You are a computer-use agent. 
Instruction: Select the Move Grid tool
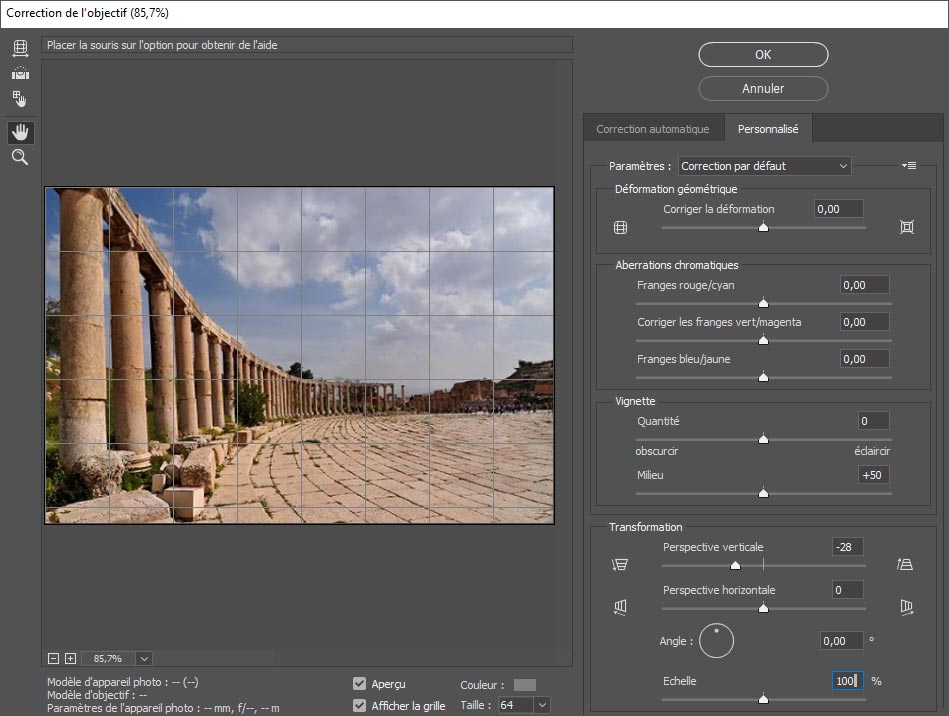pyautogui.click(x=20, y=99)
